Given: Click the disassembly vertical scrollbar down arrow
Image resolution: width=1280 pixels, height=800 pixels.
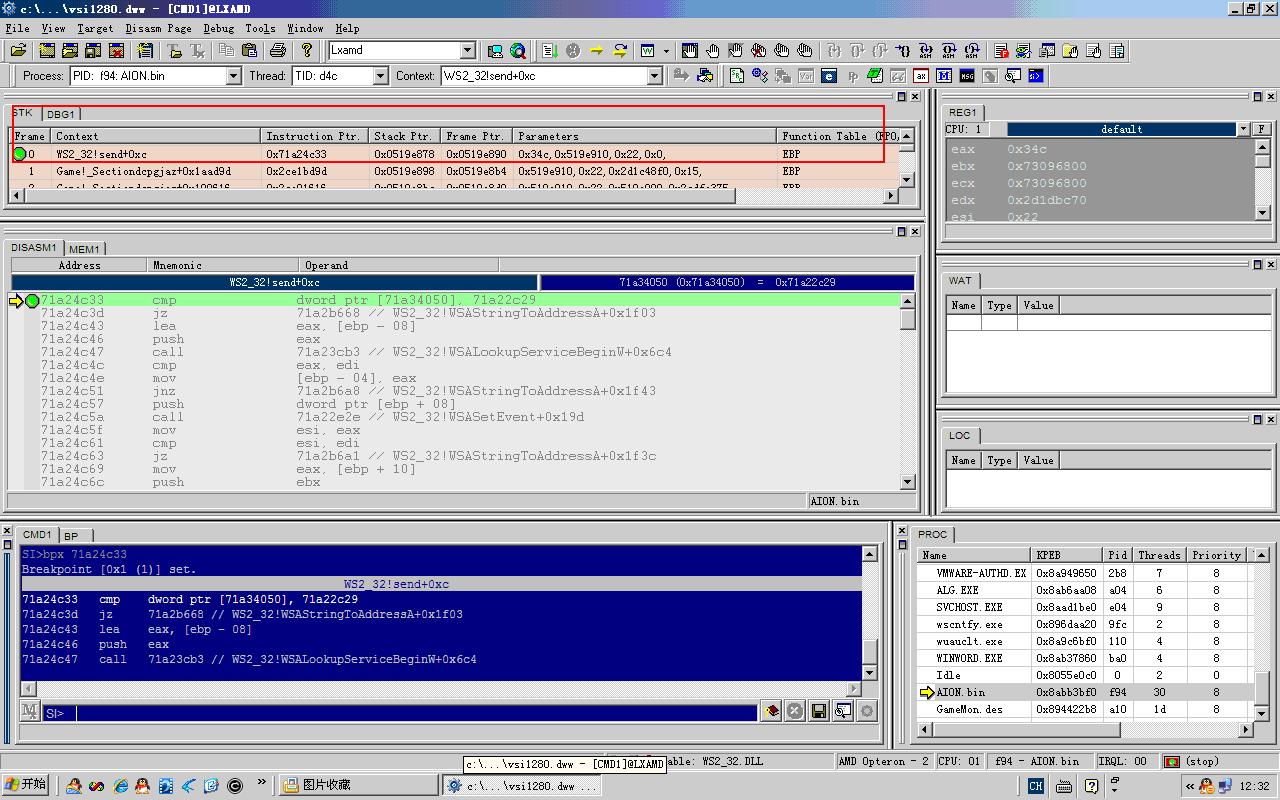Looking at the screenshot, I should (908, 482).
